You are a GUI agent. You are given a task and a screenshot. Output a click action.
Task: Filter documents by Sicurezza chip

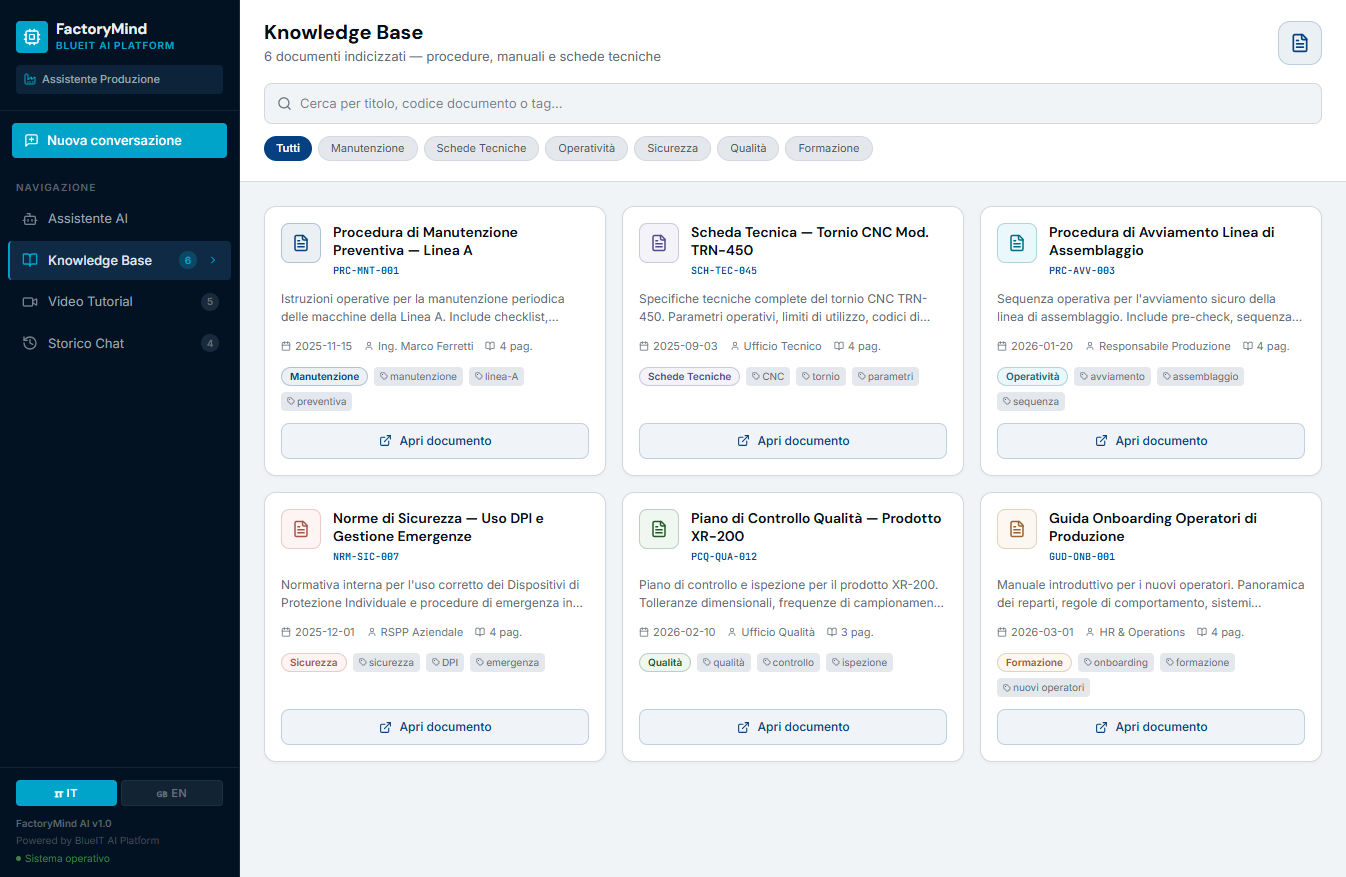673,148
